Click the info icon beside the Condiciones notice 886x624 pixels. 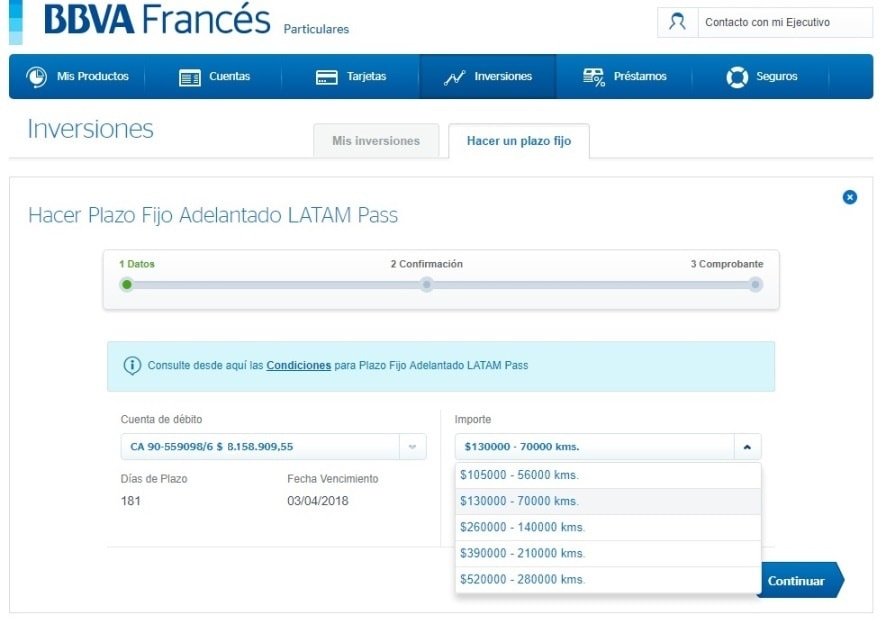[131, 366]
